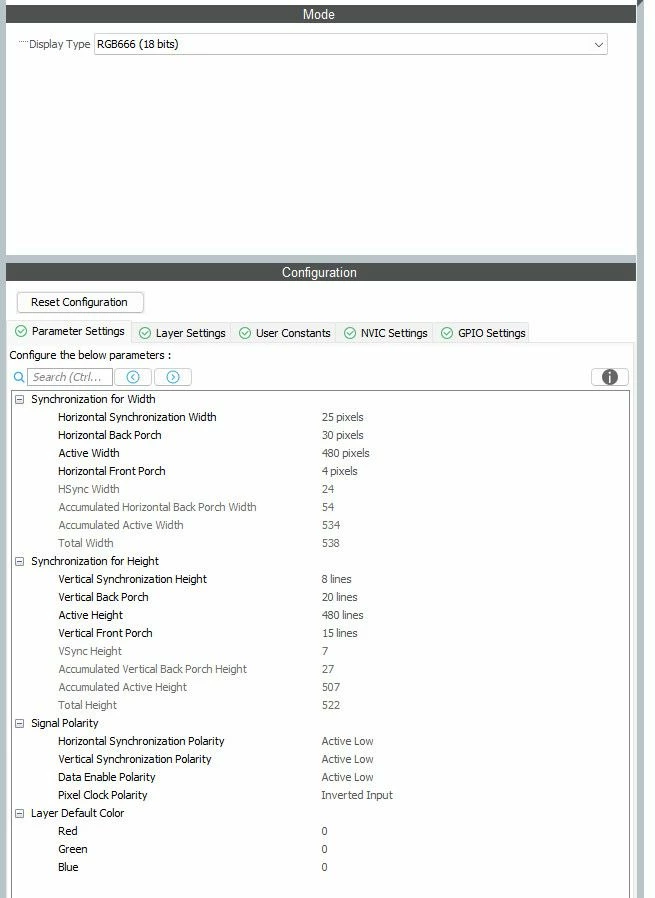Image resolution: width=655 pixels, height=898 pixels.
Task: Click the Total Height value 522
Action: coord(331,706)
